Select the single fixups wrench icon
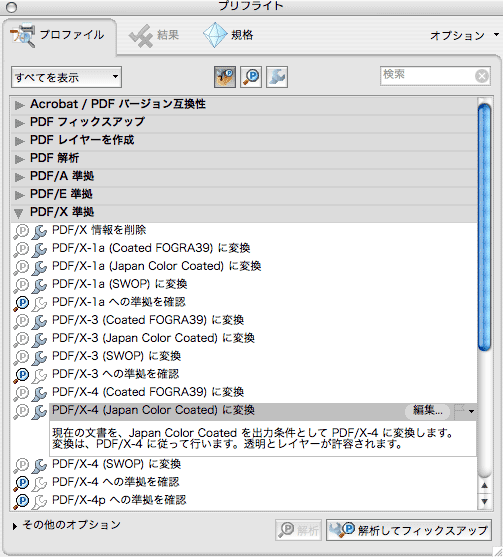The height and width of the screenshot is (557, 503). (x=277, y=77)
